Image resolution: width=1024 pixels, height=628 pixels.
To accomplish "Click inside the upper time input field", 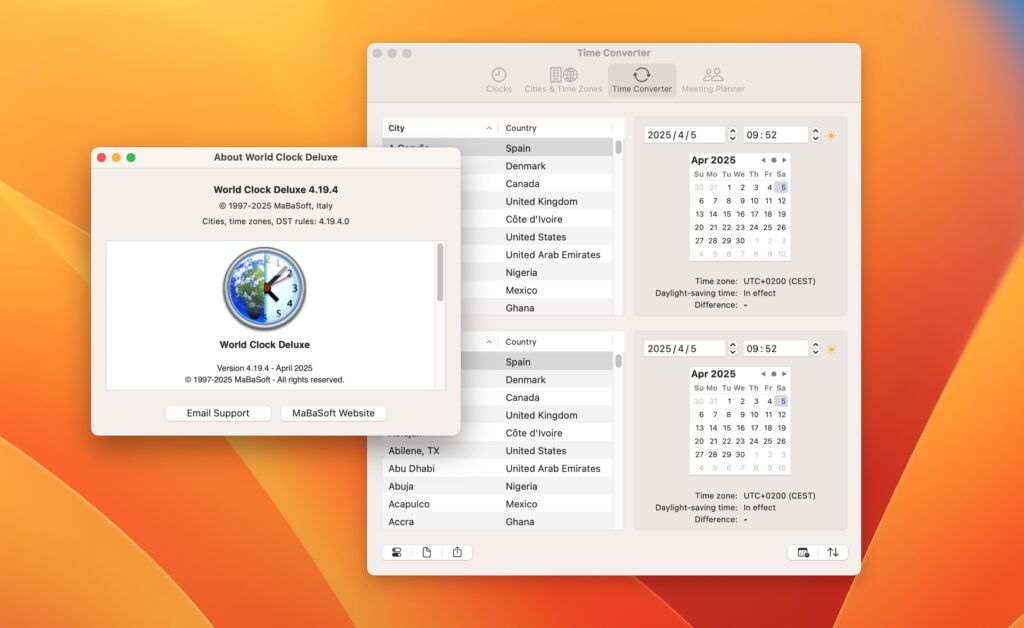I will coord(775,134).
